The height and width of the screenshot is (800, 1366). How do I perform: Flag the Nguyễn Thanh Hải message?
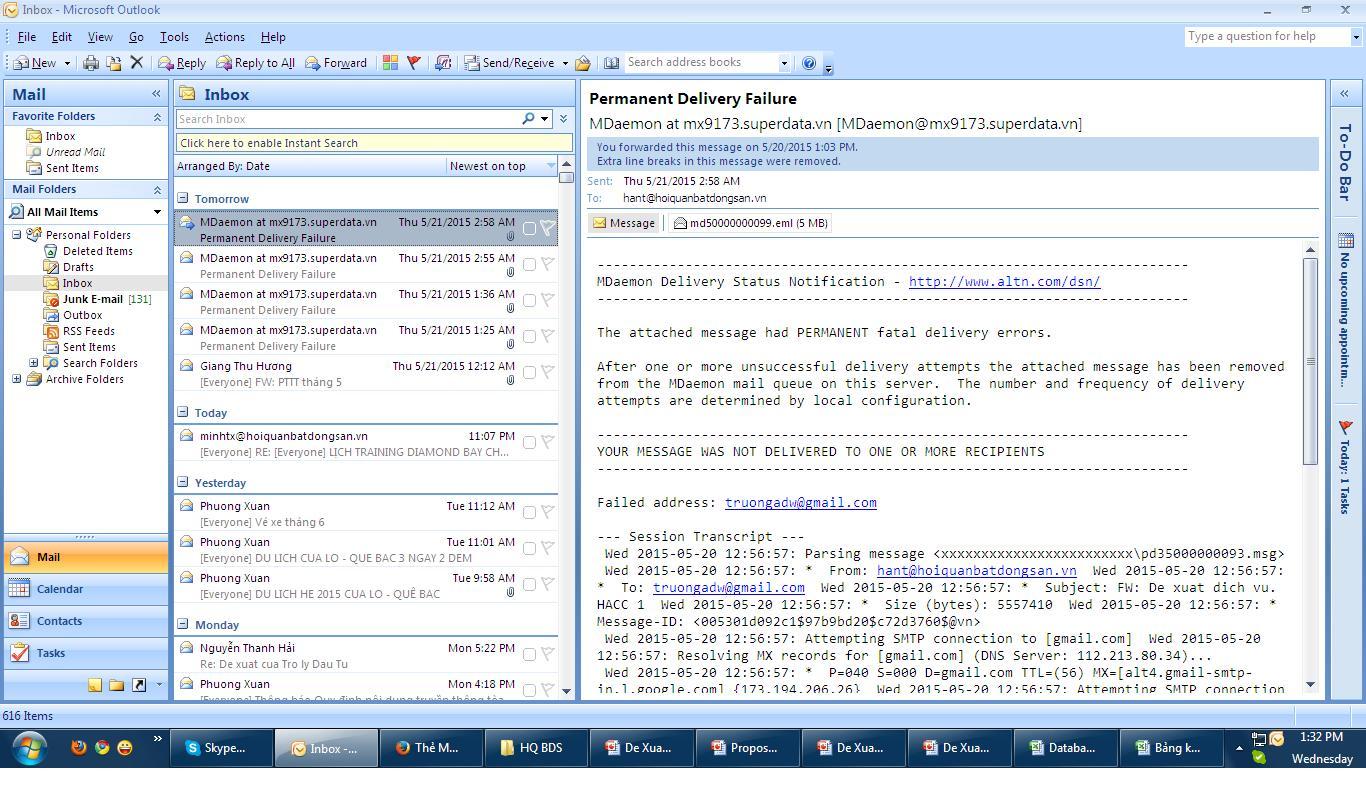pyautogui.click(x=547, y=654)
